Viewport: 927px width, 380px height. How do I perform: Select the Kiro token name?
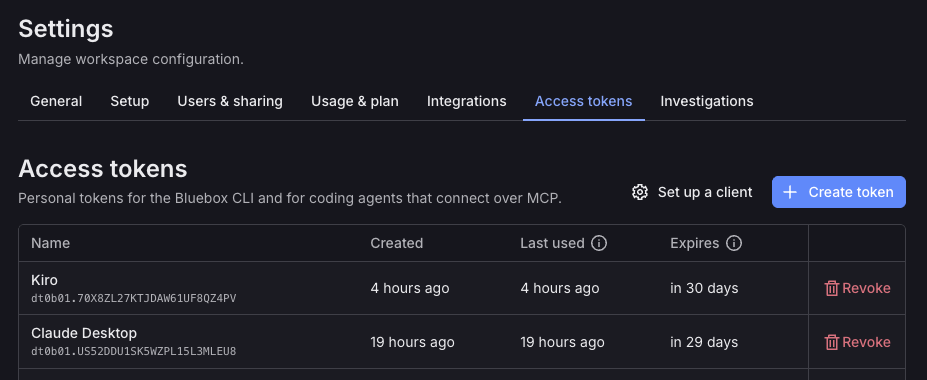[44, 280]
